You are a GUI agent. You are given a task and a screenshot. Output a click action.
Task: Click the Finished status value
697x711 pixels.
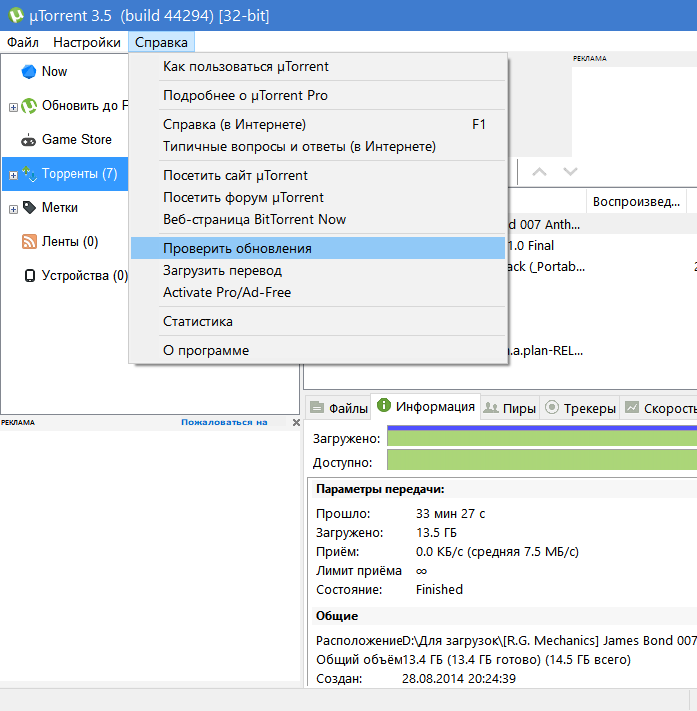(x=439, y=590)
